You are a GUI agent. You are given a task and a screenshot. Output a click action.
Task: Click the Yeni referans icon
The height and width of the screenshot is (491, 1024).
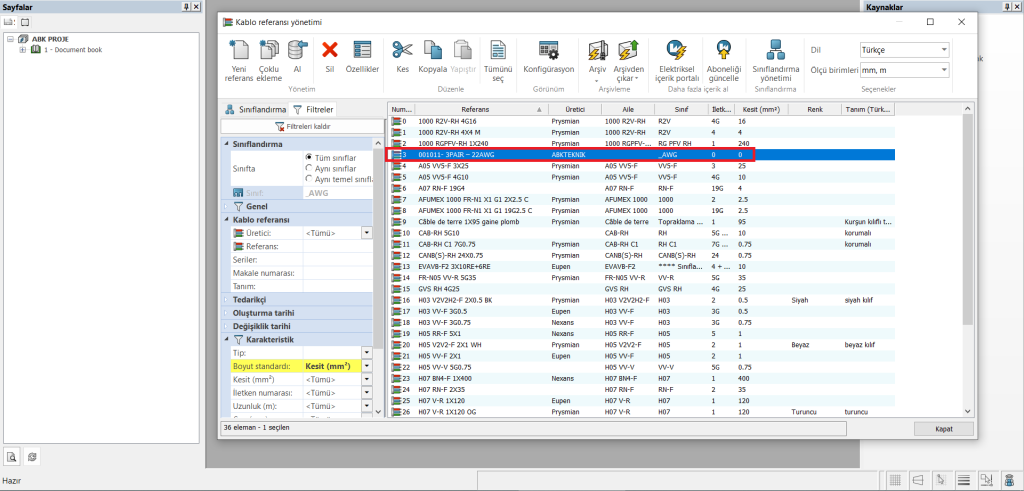tap(240, 50)
